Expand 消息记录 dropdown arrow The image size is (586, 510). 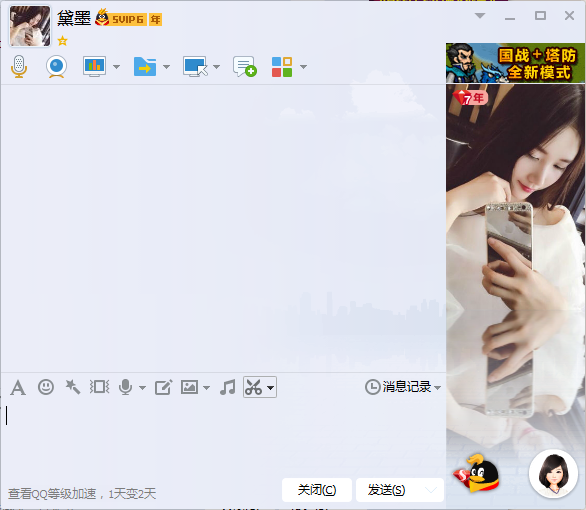[438, 388]
